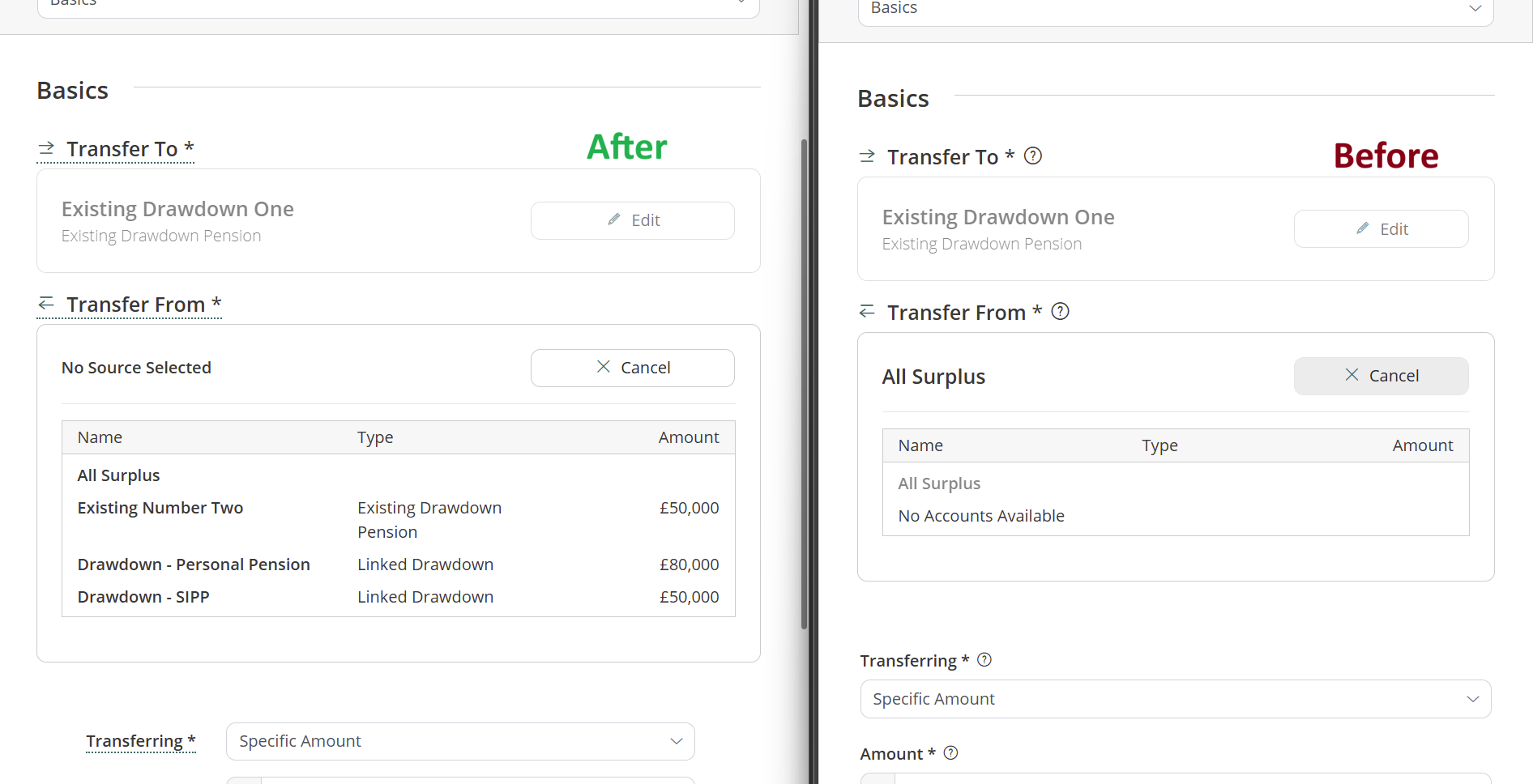
Task: Cancel source selection in the After panel
Action: (x=632, y=368)
